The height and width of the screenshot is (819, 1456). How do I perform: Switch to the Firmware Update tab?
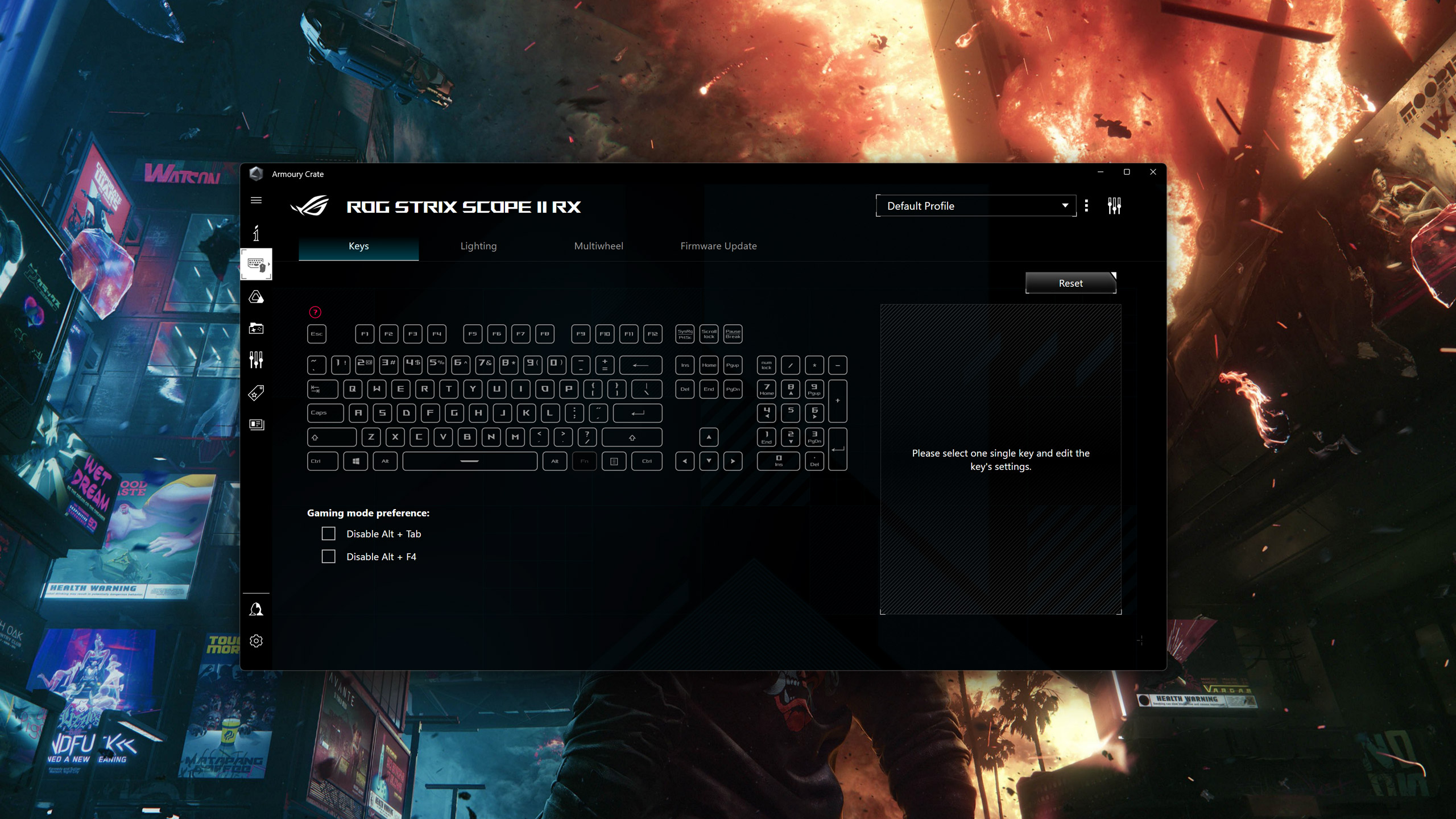(x=718, y=245)
